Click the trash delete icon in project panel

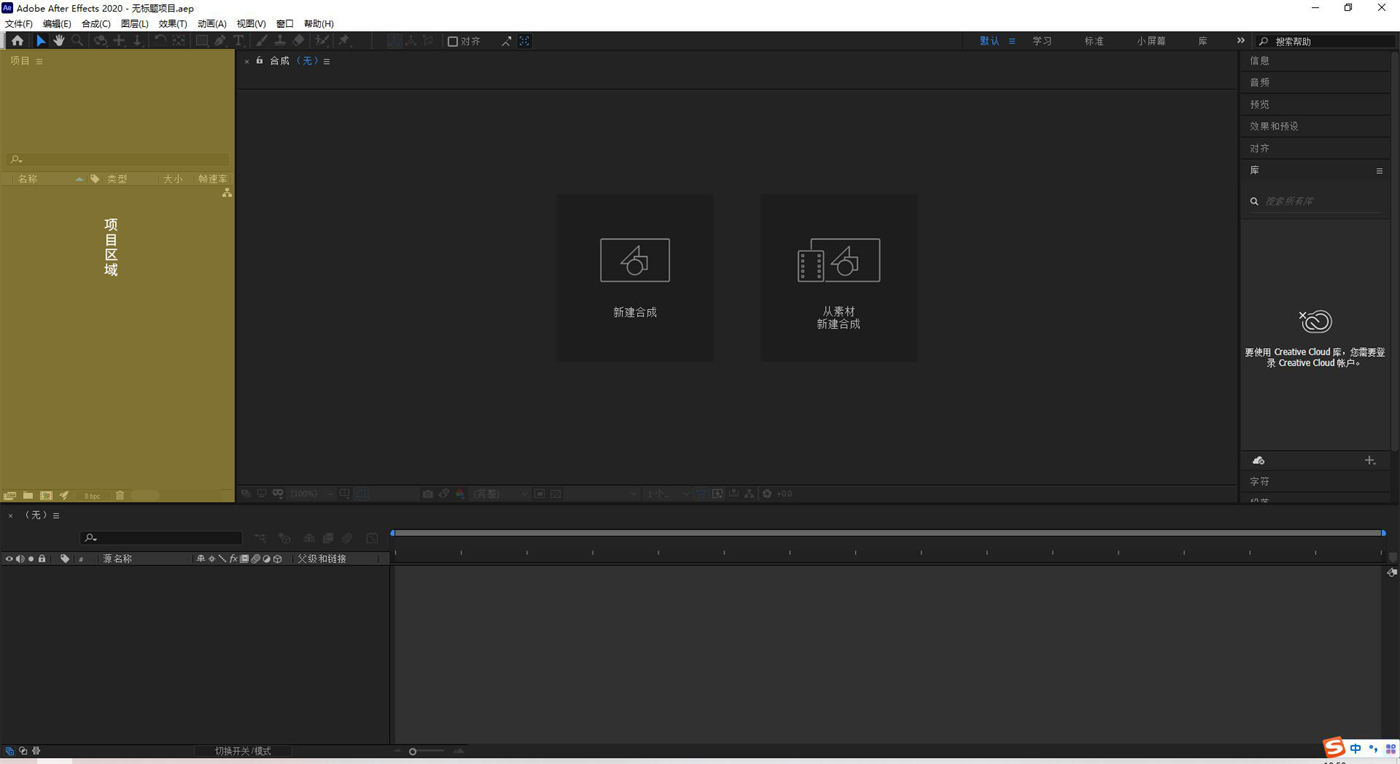[x=120, y=495]
